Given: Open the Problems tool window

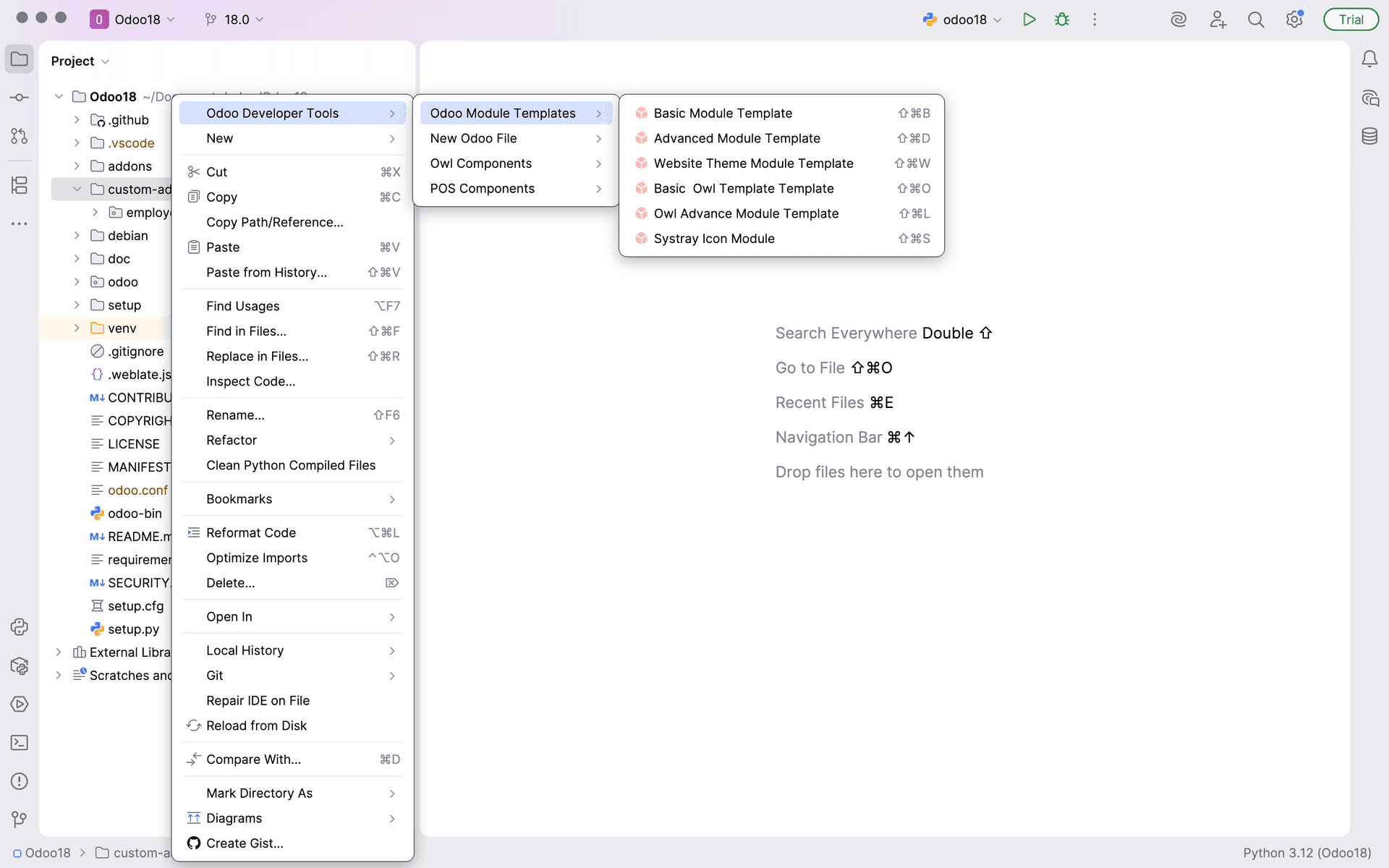Looking at the screenshot, I should tap(20, 781).
